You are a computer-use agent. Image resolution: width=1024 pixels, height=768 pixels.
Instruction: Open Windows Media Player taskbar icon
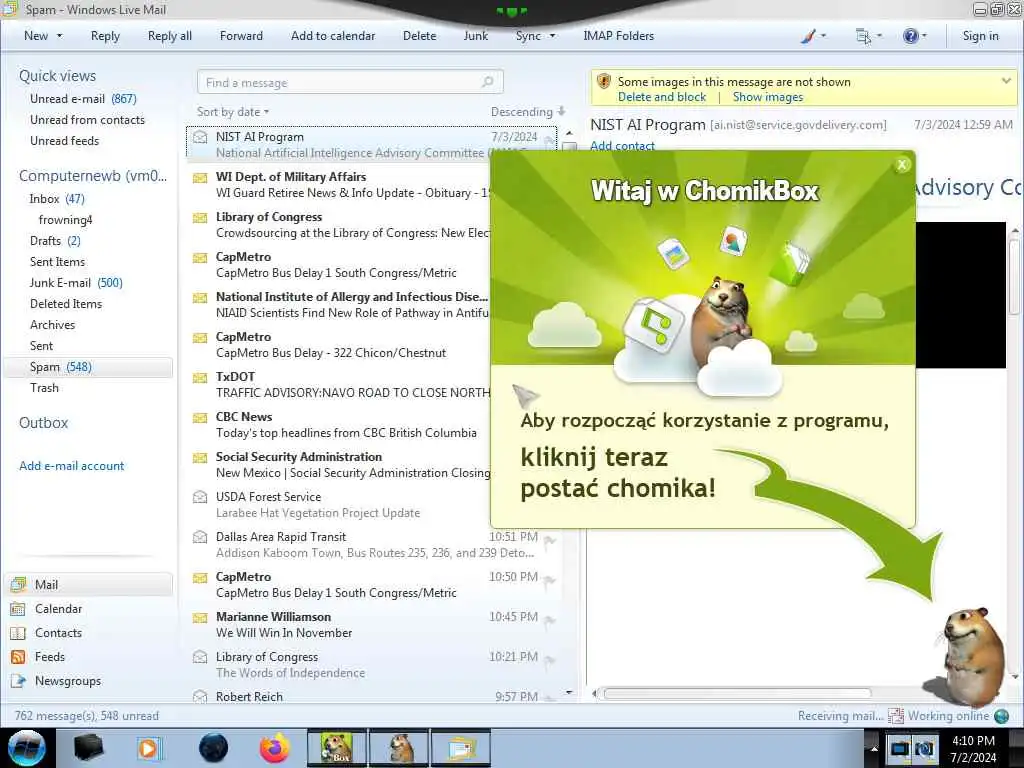149,748
